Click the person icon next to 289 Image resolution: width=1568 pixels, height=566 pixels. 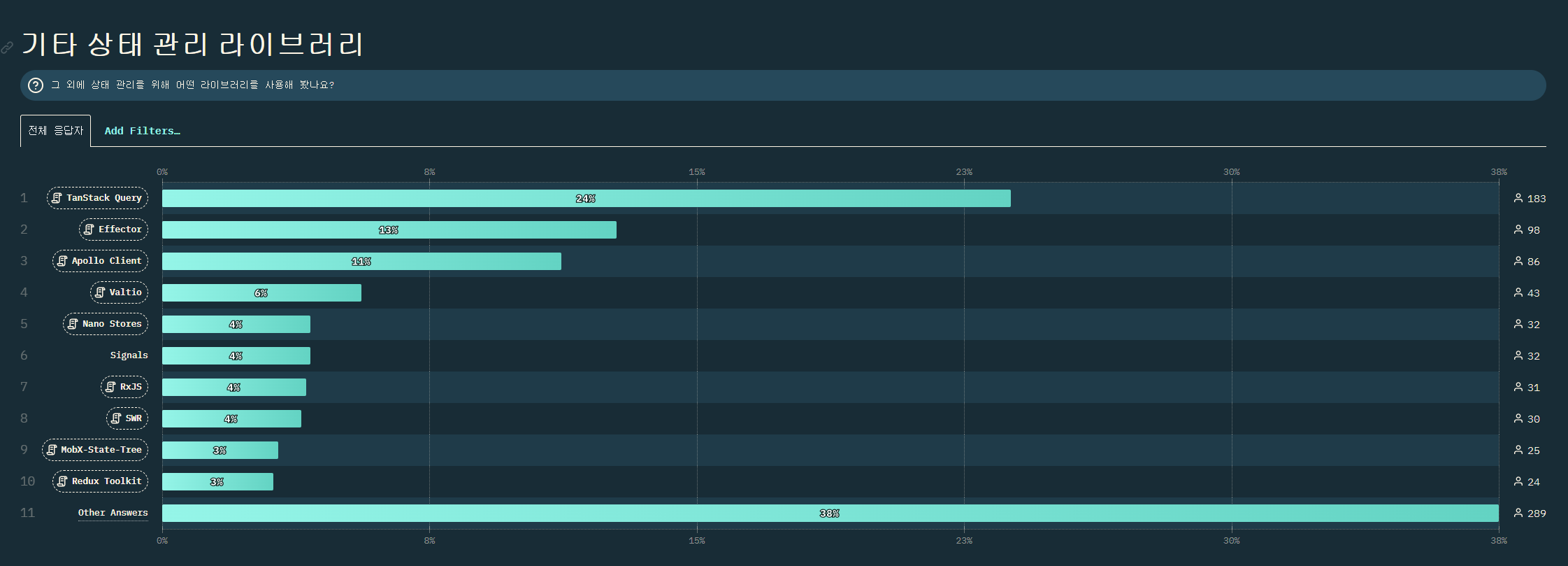point(1518,513)
